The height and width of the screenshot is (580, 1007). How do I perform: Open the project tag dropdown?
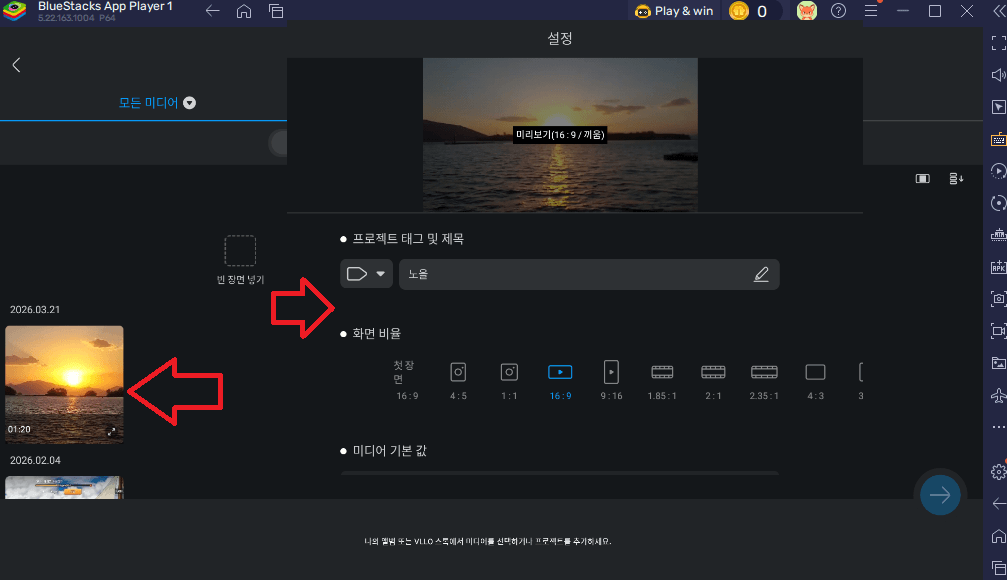click(x=366, y=274)
